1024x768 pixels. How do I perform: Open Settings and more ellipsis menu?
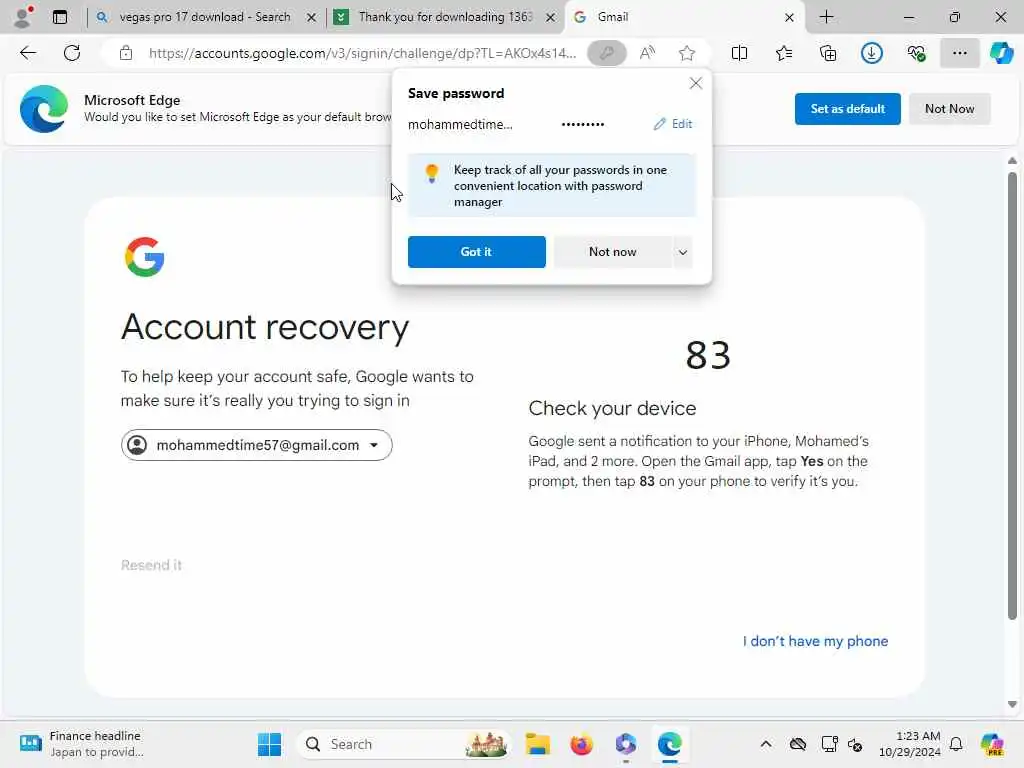[959, 53]
